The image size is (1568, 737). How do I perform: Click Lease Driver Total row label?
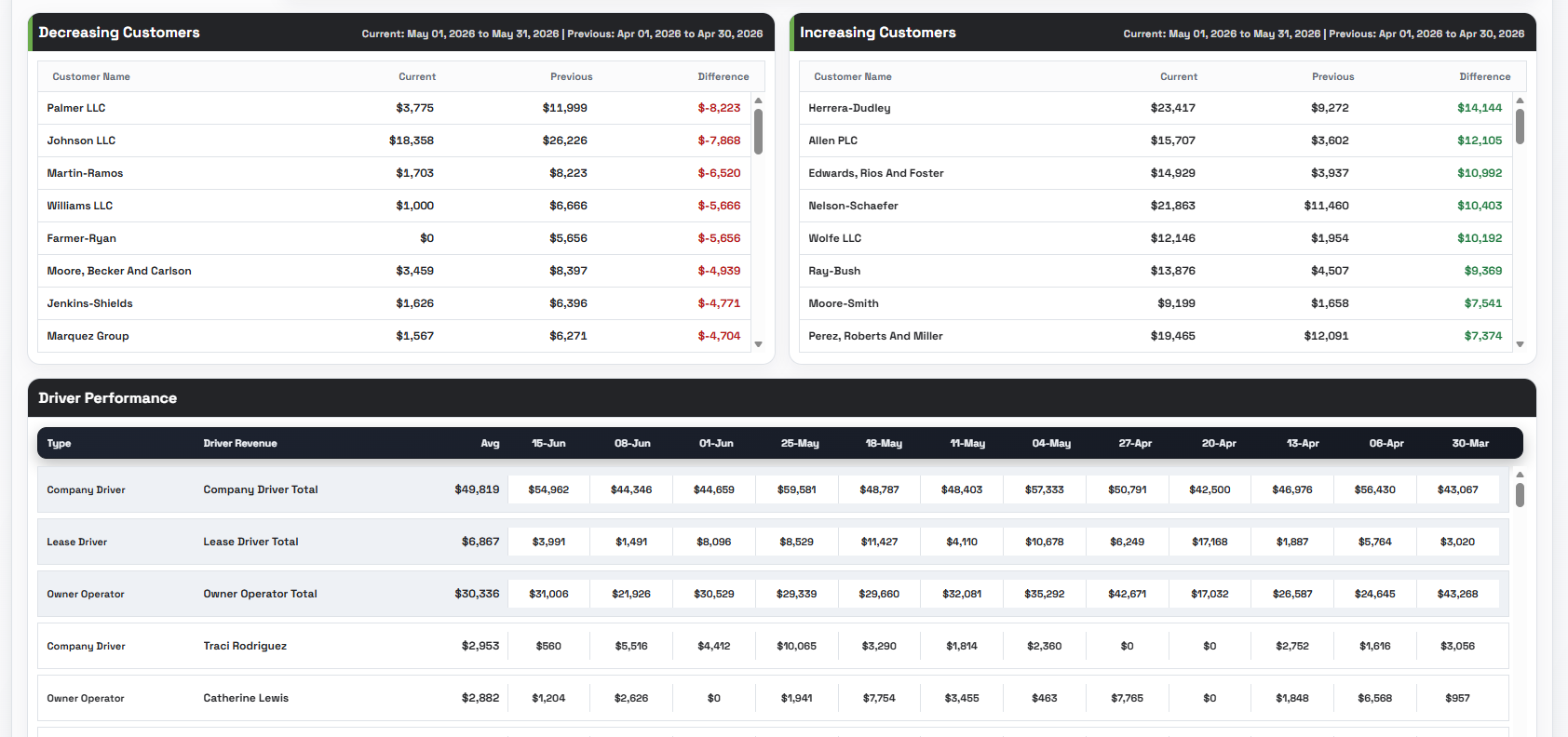[x=250, y=542]
